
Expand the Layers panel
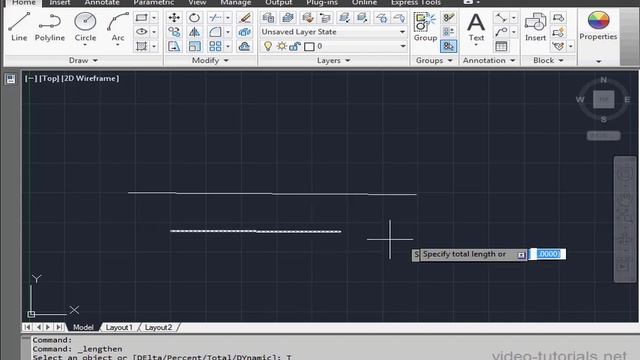(x=333, y=60)
